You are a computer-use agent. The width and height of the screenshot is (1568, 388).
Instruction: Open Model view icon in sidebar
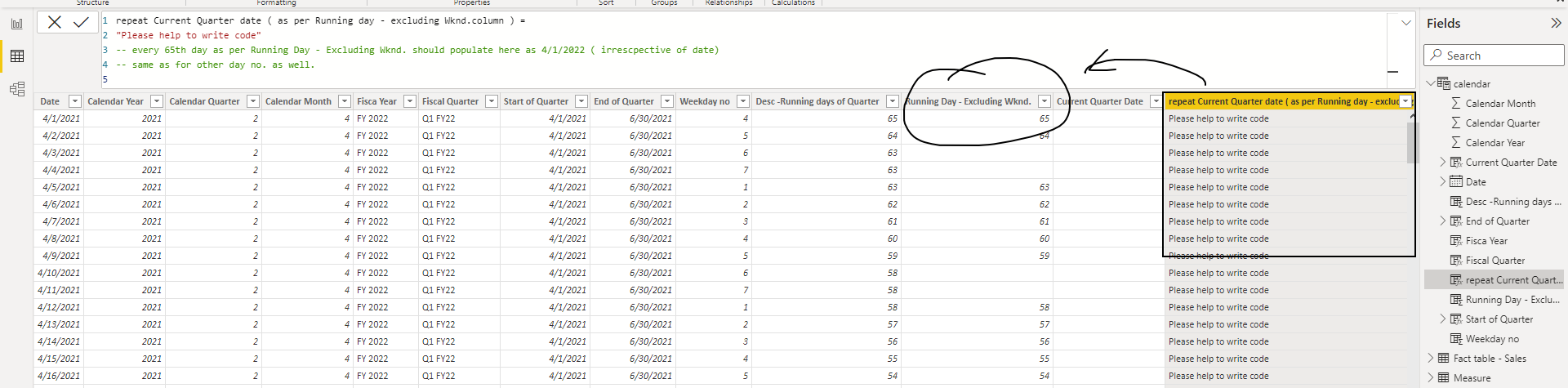point(17,88)
